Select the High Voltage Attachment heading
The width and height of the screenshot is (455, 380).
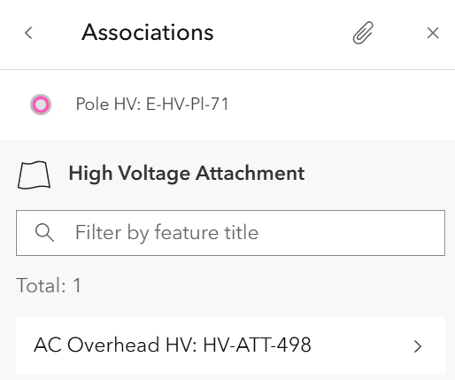pyautogui.click(x=186, y=174)
